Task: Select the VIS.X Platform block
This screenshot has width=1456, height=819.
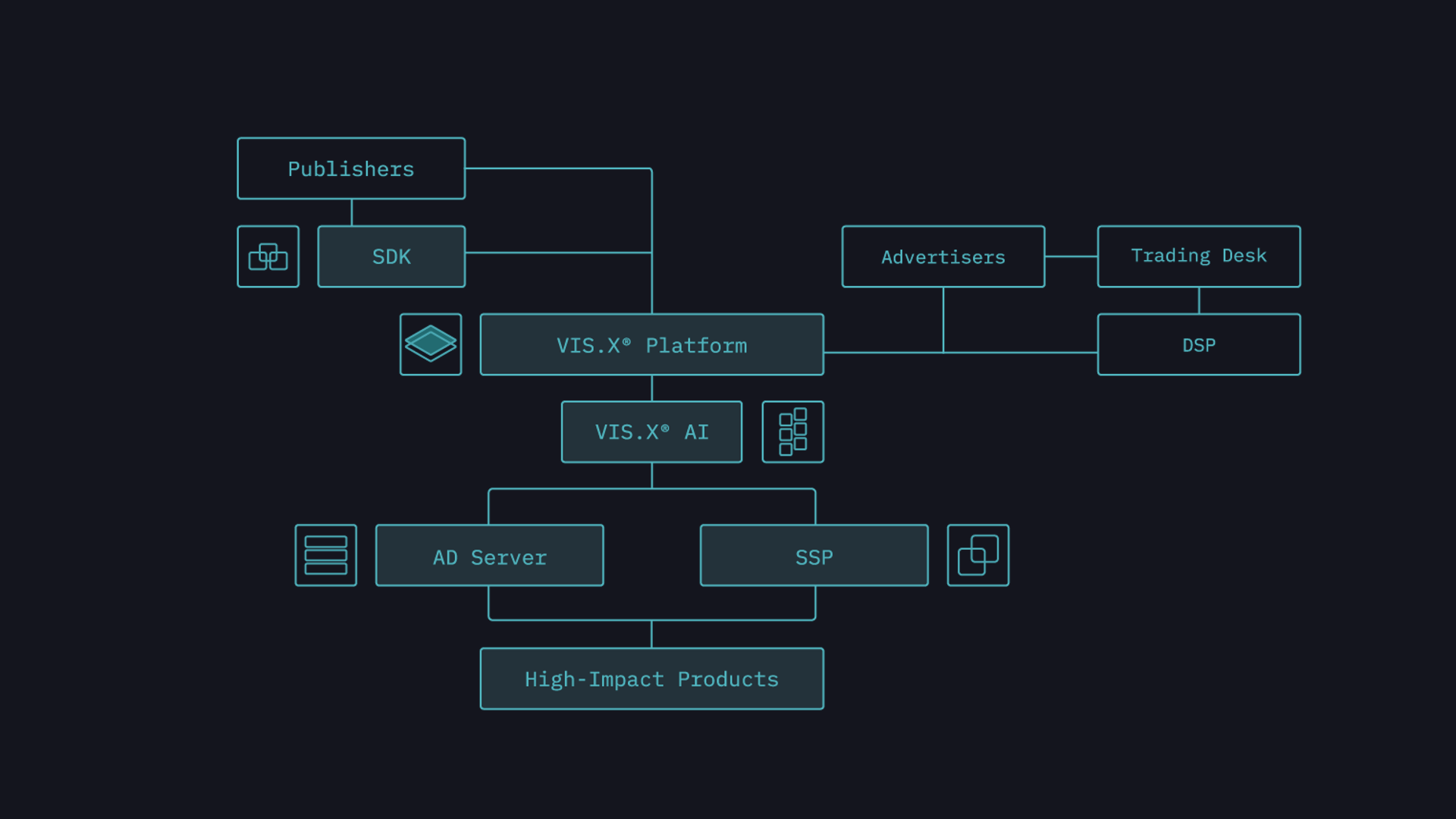Action: coord(651,344)
